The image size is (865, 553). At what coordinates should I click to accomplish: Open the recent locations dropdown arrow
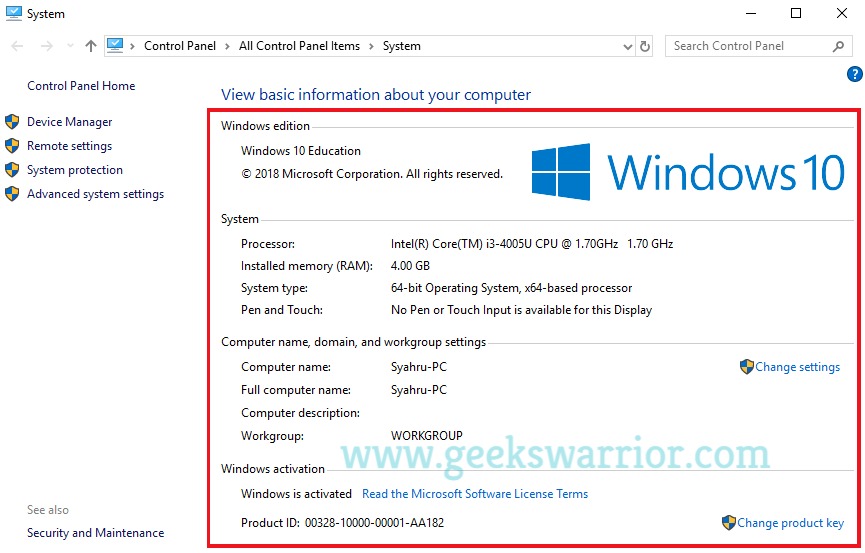click(70, 46)
